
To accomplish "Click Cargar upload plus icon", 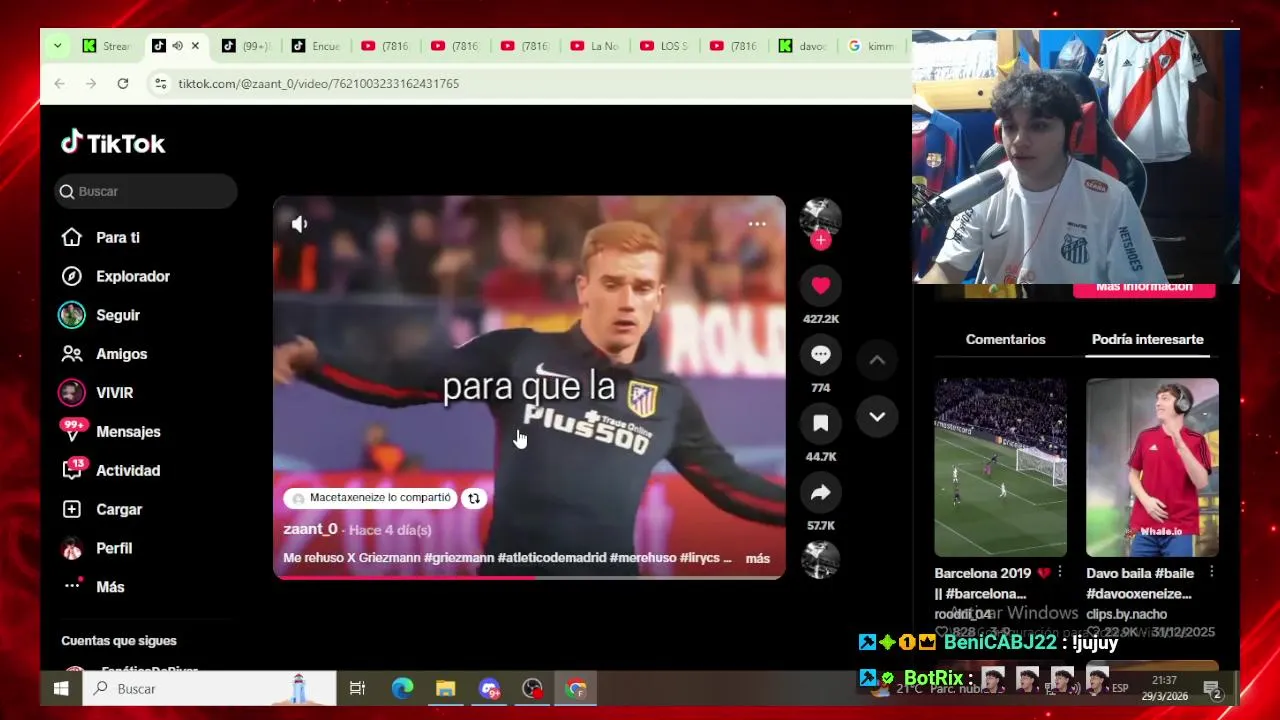I will point(72,509).
